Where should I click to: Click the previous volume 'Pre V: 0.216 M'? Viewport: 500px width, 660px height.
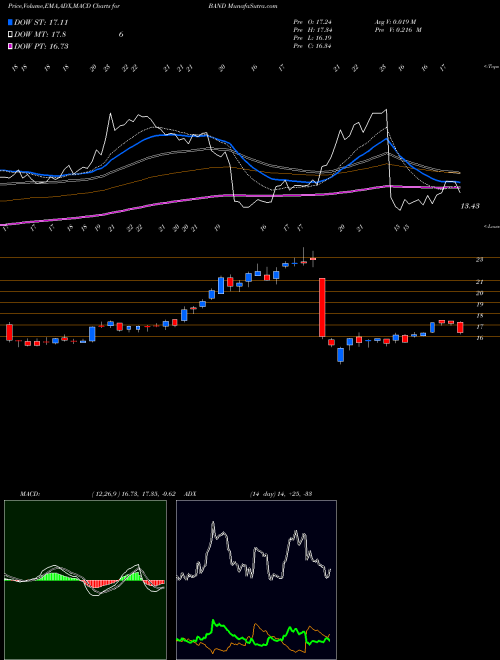click(399, 30)
